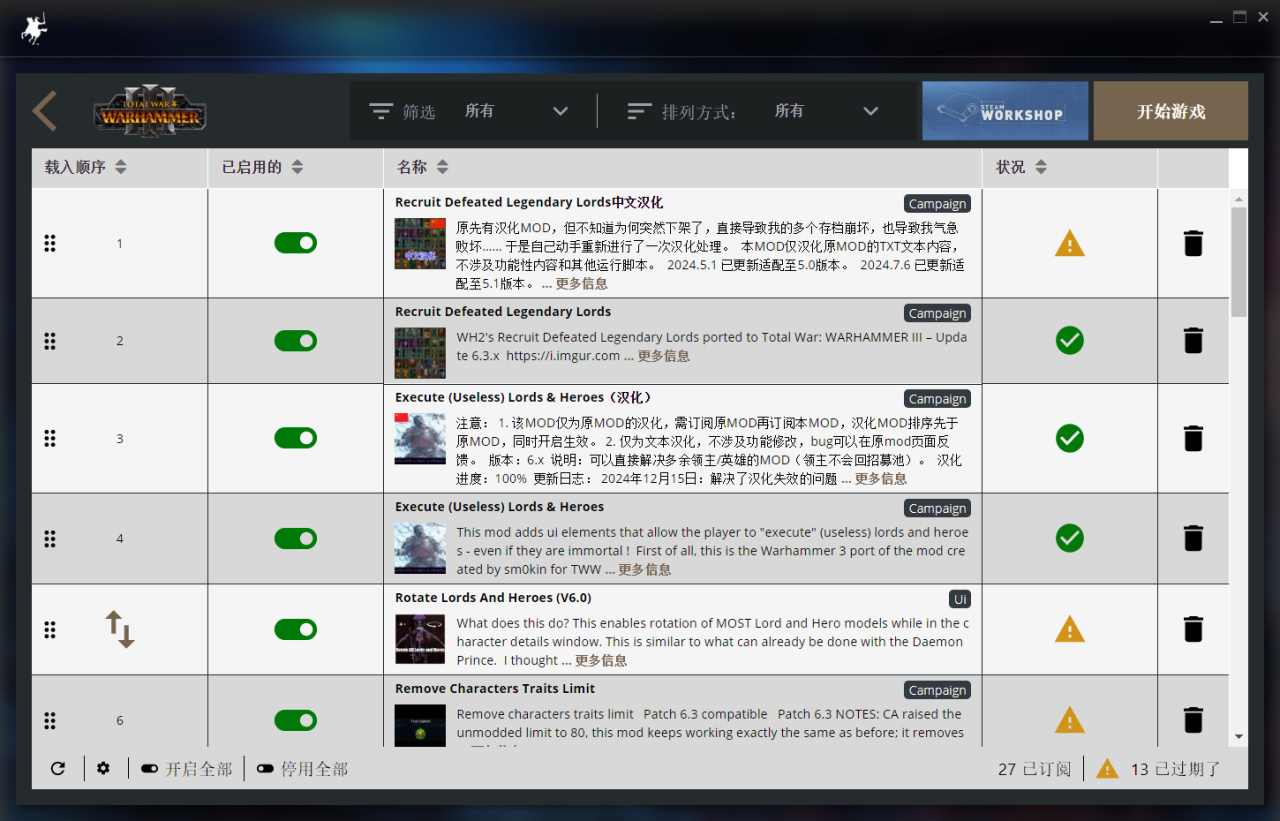Viewport: 1280px width, 821px height.
Task: Delete Execute (Useless) Lords & Heroes mod in row 4
Action: click(1193, 538)
